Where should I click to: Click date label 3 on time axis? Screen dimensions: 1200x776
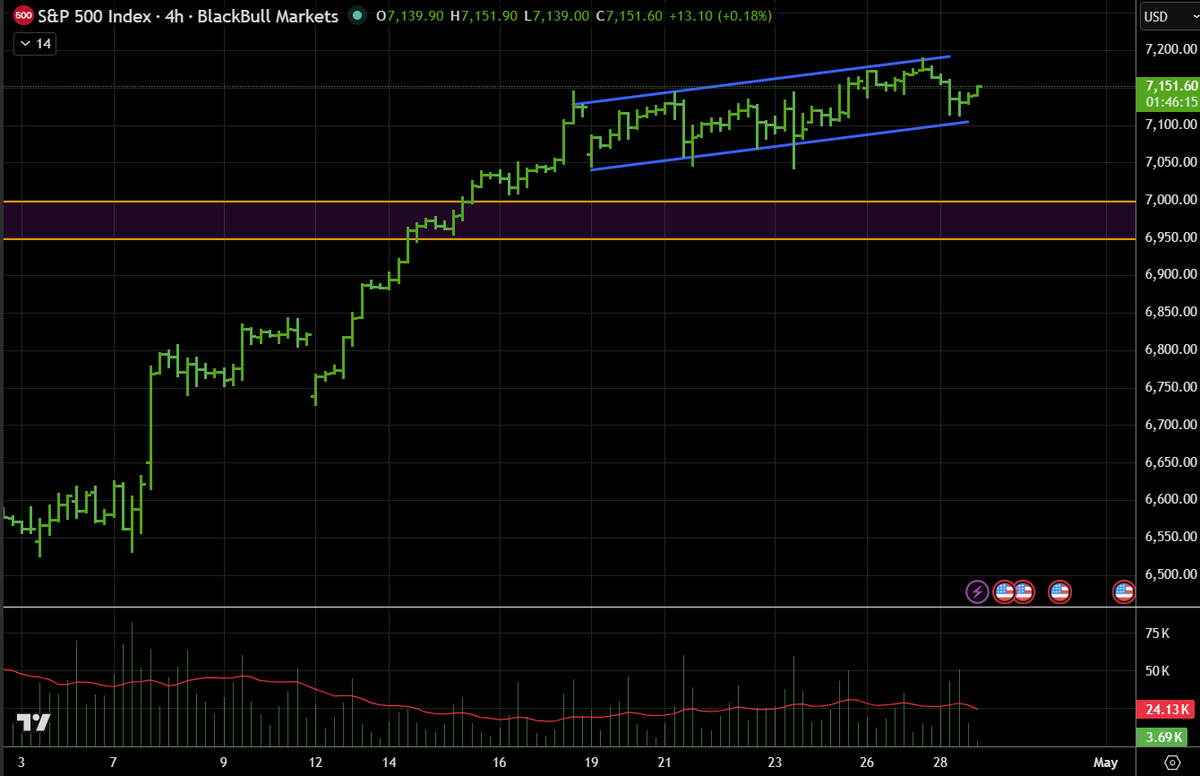point(22,762)
